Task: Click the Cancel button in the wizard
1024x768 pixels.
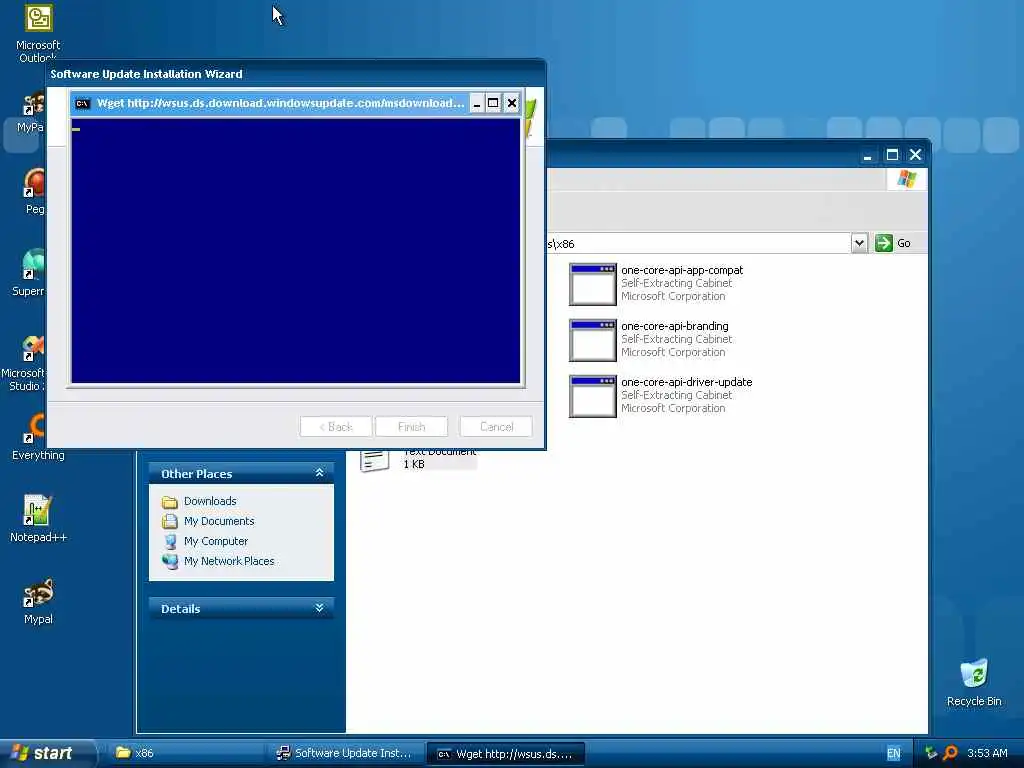Action: (496, 426)
